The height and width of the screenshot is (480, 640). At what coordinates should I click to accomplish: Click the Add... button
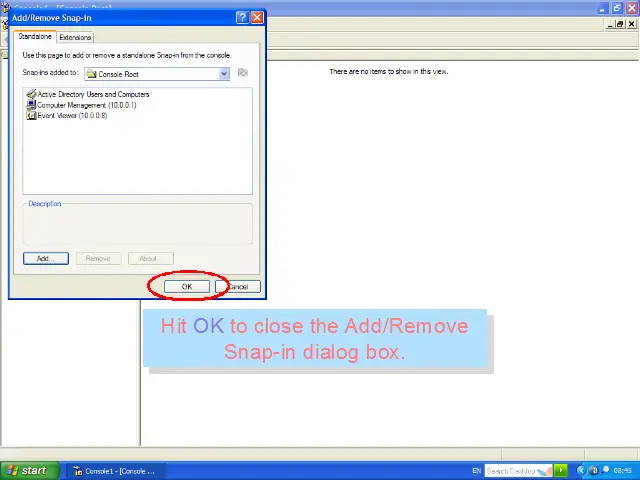pyautogui.click(x=45, y=258)
